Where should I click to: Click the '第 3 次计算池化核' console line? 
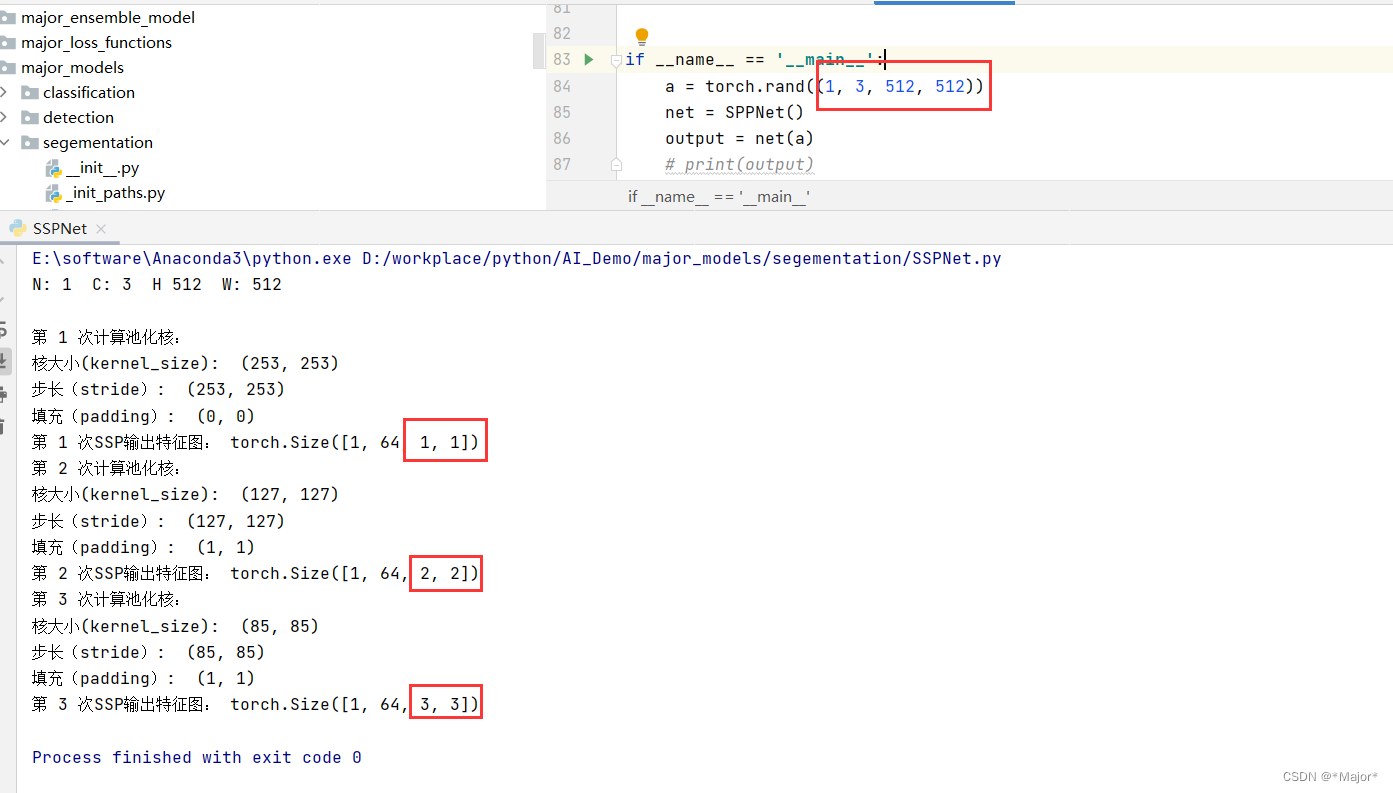pyautogui.click(x=107, y=599)
